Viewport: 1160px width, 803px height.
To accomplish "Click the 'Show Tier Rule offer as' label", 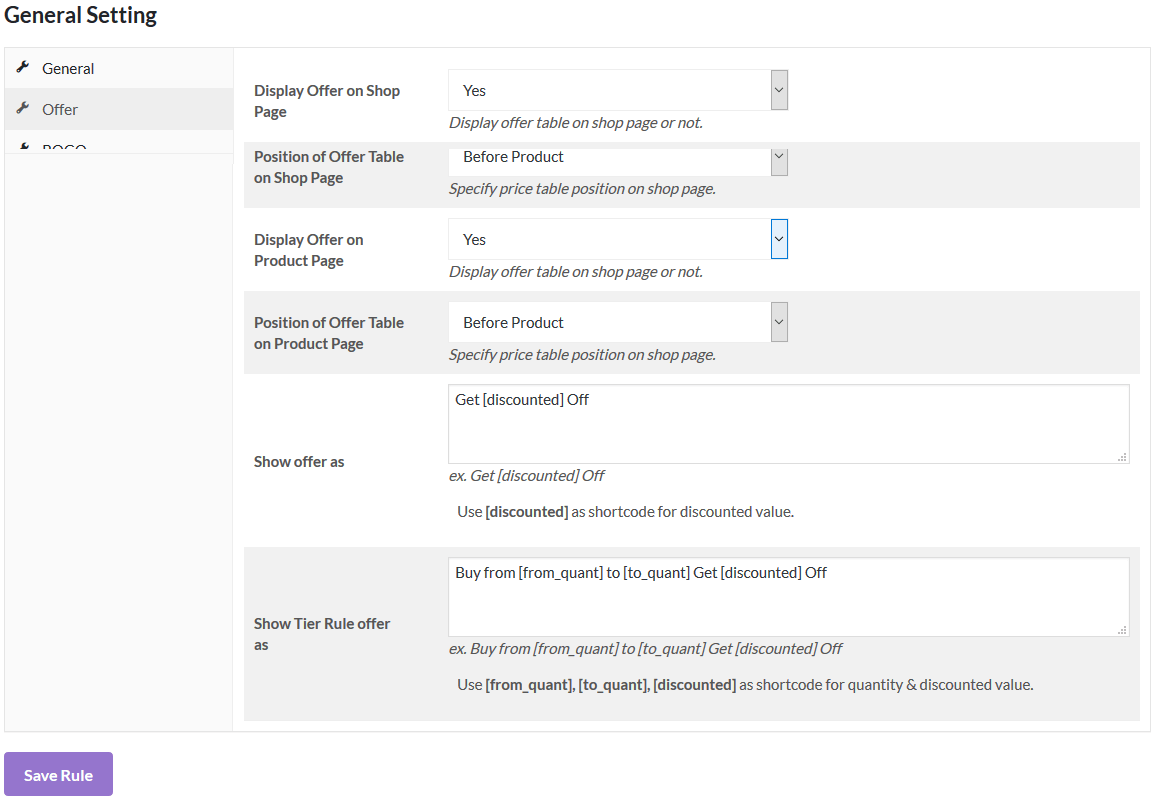I will coord(322,634).
